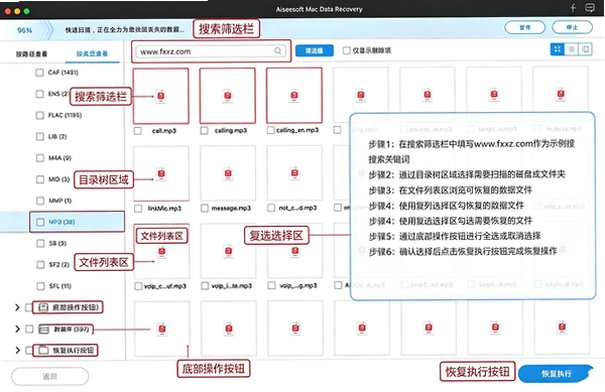This screenshot has height=392, width=605.
Task: Select the call.mp3 file icon
Action: coord(161,96)
